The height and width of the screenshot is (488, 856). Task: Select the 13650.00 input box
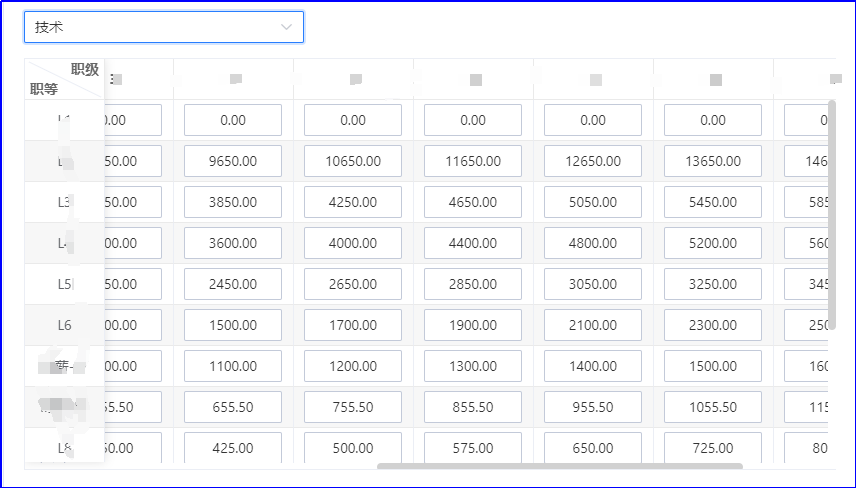point(713,161)
